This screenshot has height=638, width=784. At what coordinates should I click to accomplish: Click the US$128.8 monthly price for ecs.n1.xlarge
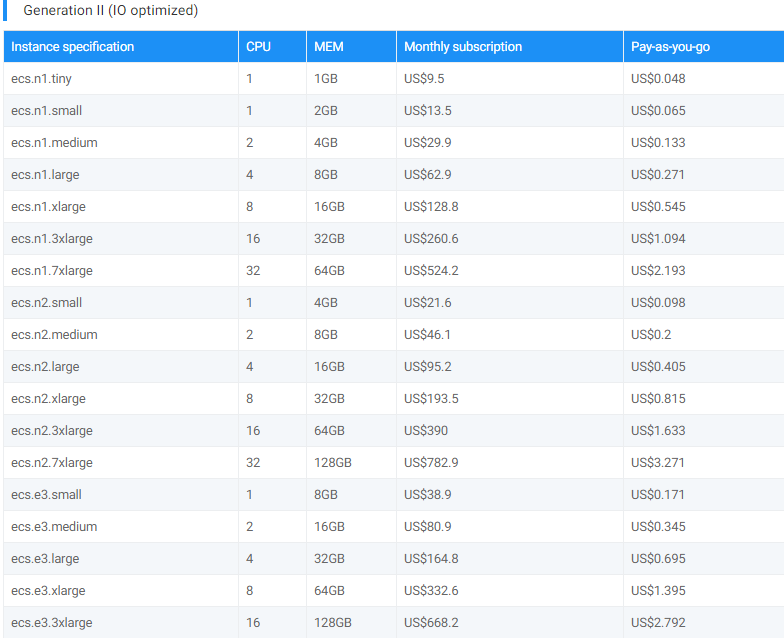431,206
